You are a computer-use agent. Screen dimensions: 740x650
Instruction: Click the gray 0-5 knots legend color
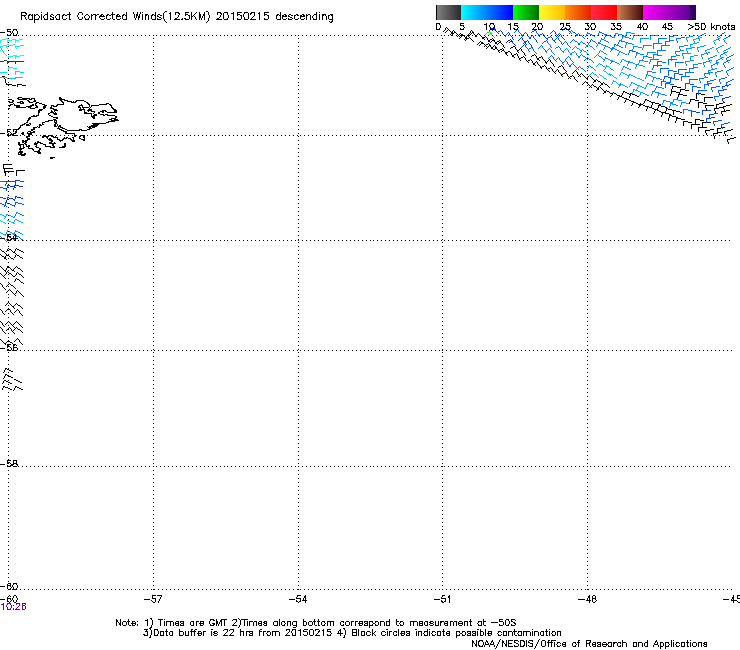pyautogui.click(x=448, y=12)
